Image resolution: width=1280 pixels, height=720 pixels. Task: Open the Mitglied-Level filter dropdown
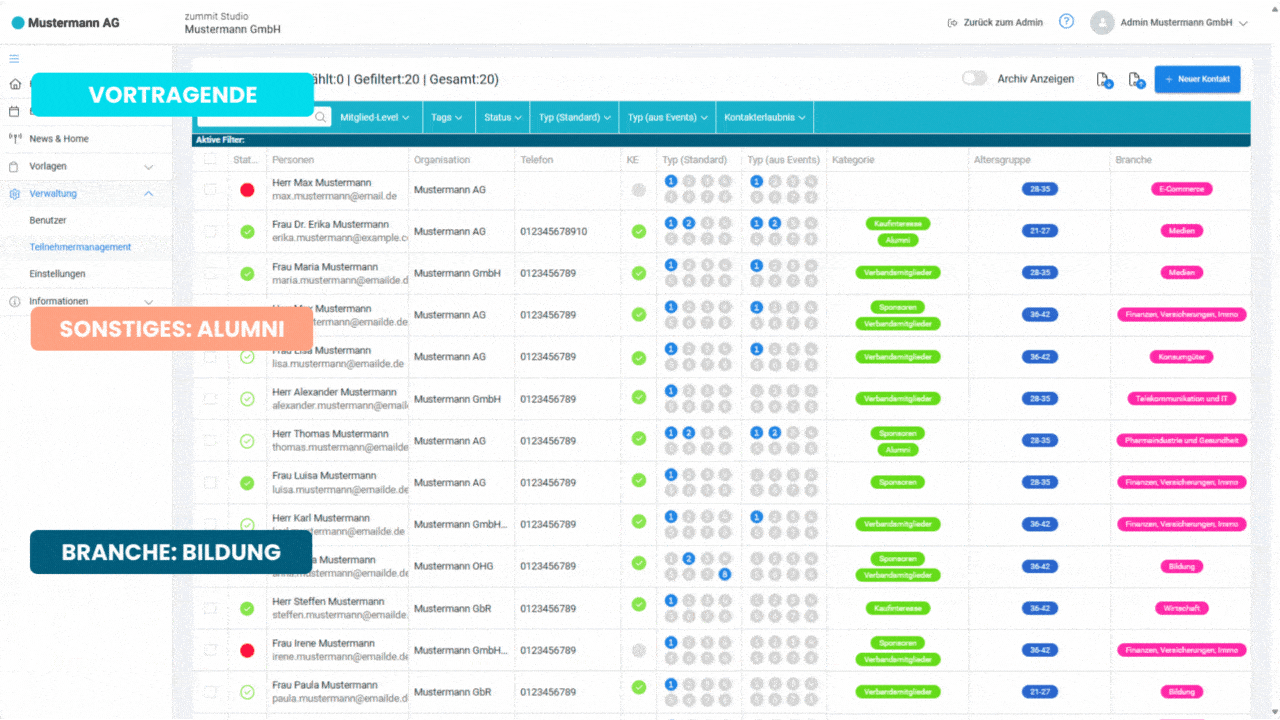click(x=376, y=117)
